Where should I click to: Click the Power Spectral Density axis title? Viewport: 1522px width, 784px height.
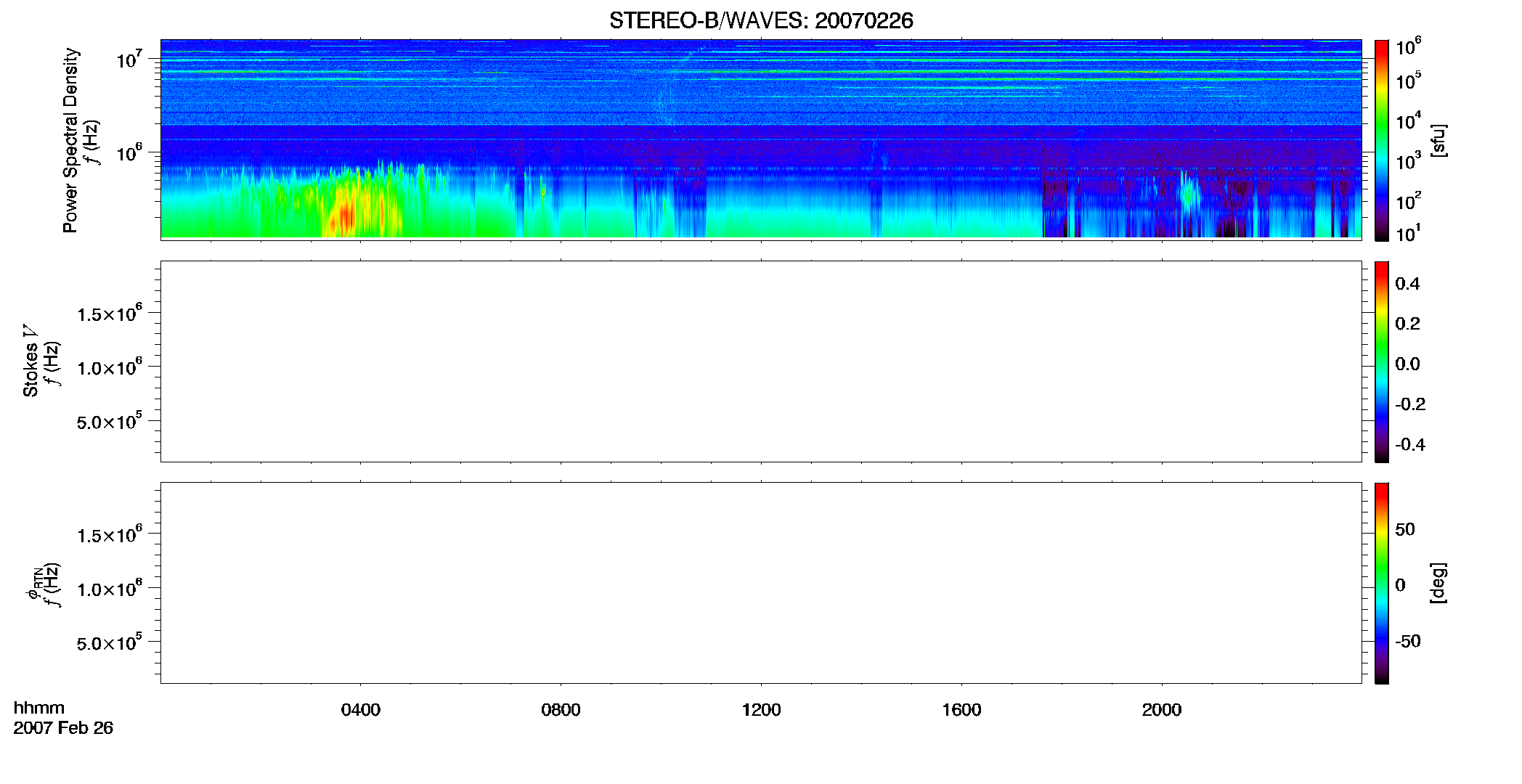click(70, 140)
